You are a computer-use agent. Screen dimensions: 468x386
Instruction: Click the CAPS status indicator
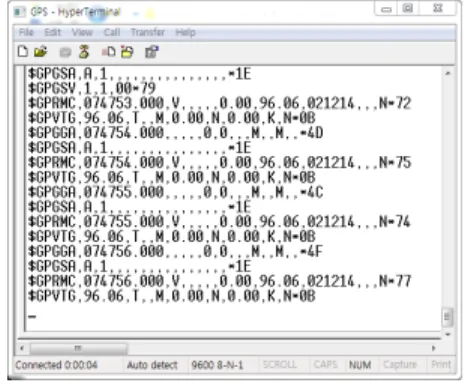pos(325,364)
